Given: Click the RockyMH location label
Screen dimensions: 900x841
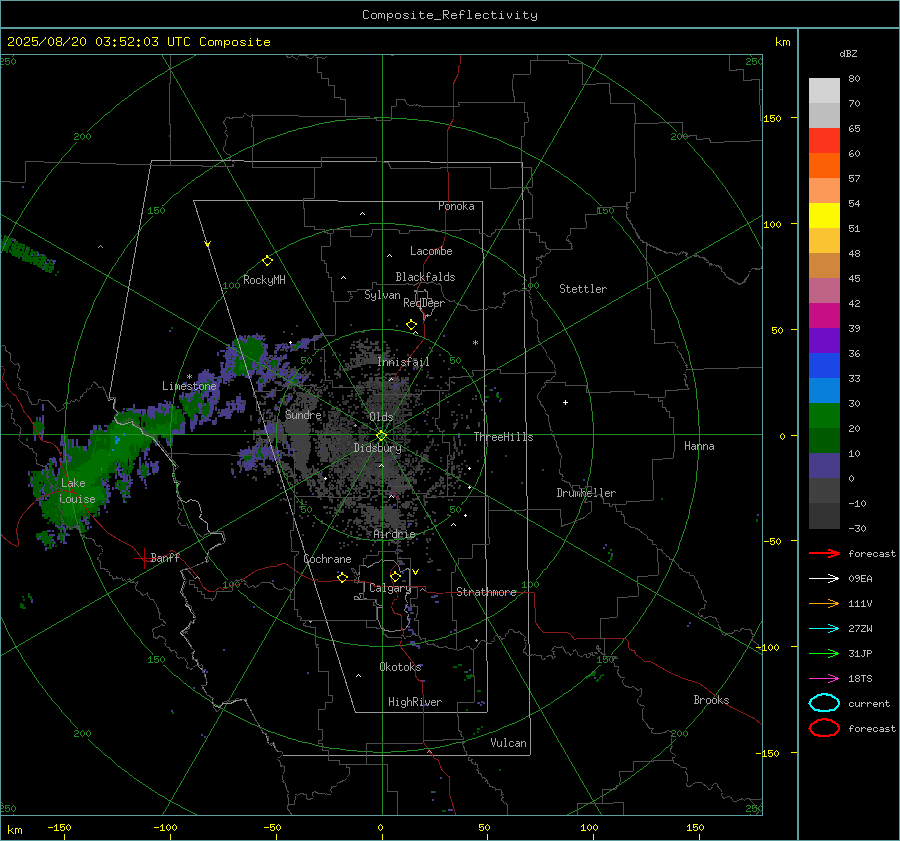Looking at the screenshot, I should click(264, 280).
